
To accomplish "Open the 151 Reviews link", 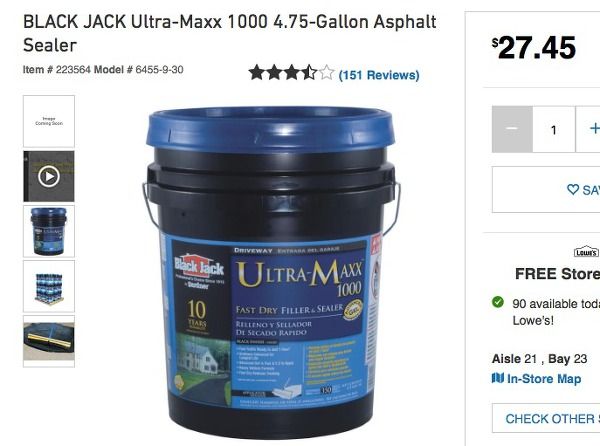I will click(379, 75).
